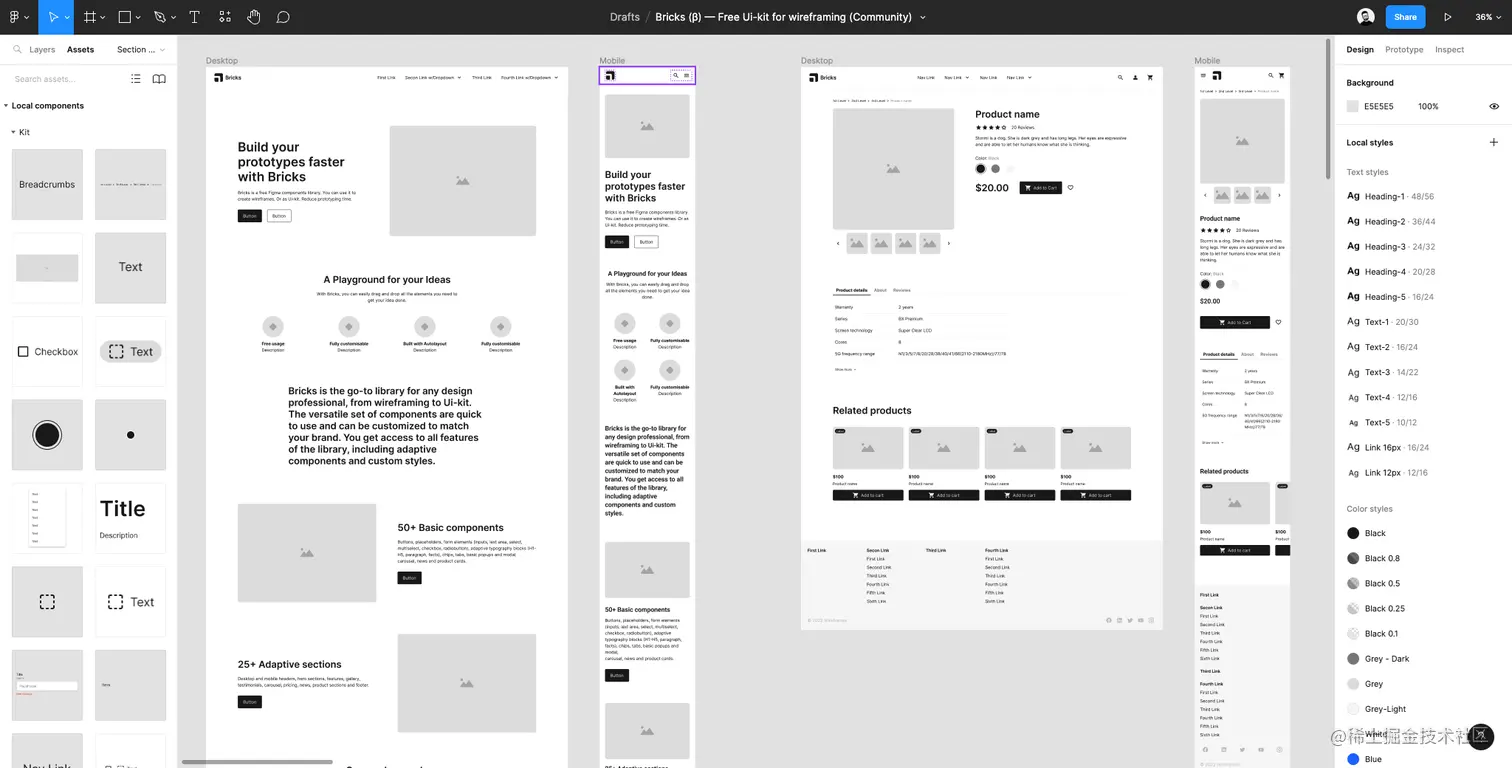The height and width of the screenshot is (768, 1512).
Task: Add a new local style with plus
Action: click(1494, 142)
